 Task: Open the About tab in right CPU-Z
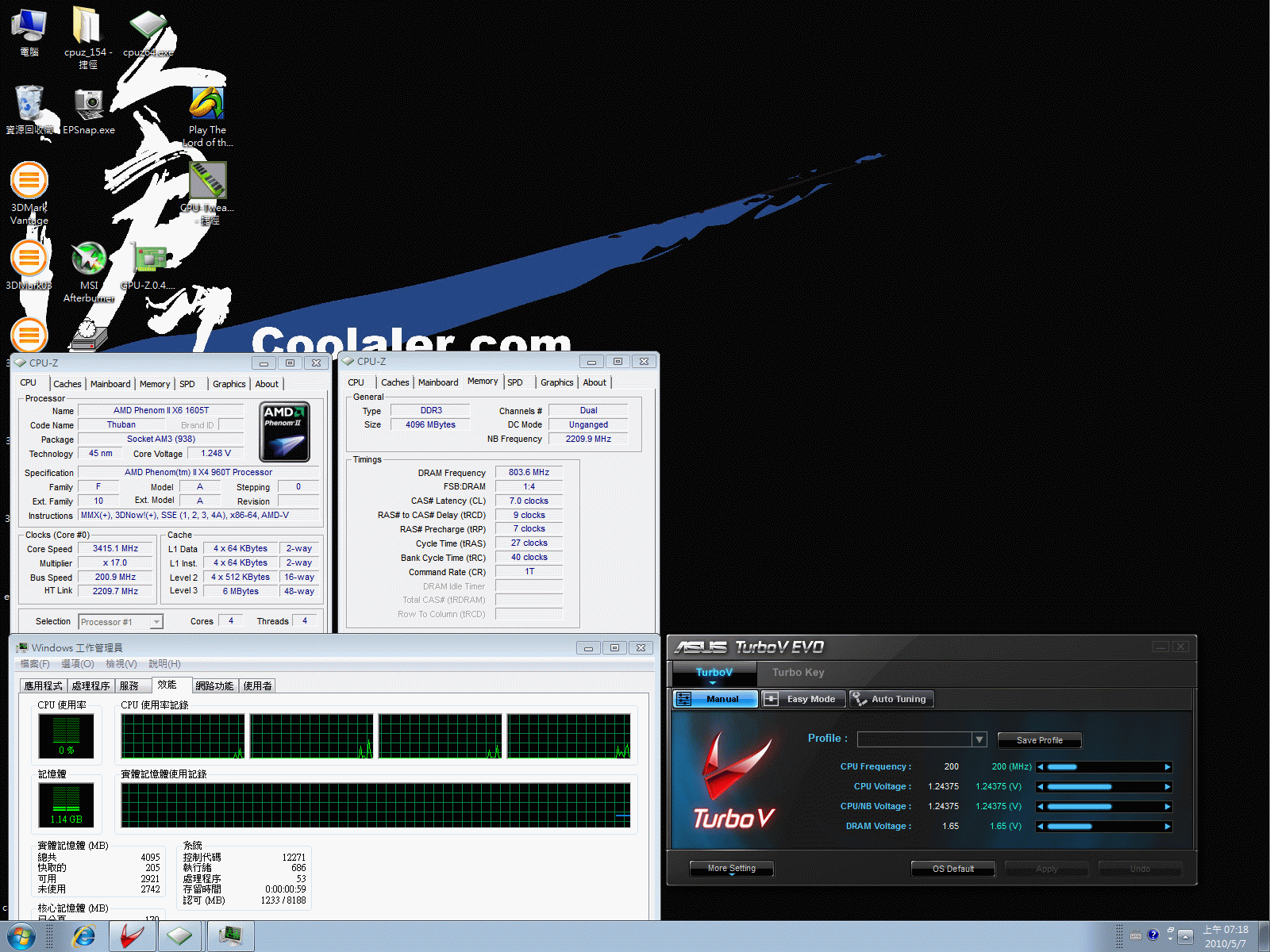point(595,382)
